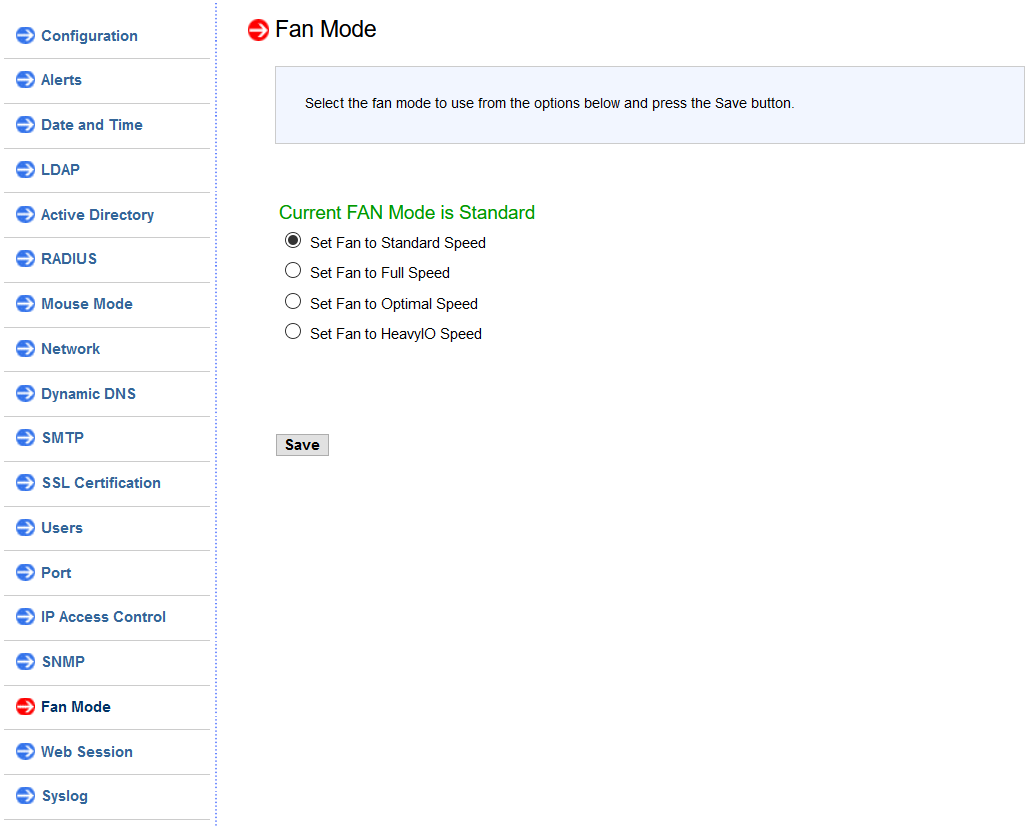
Task: Click the arrow icon beside Dynamic DNS
Action: (x=25, y=394)
